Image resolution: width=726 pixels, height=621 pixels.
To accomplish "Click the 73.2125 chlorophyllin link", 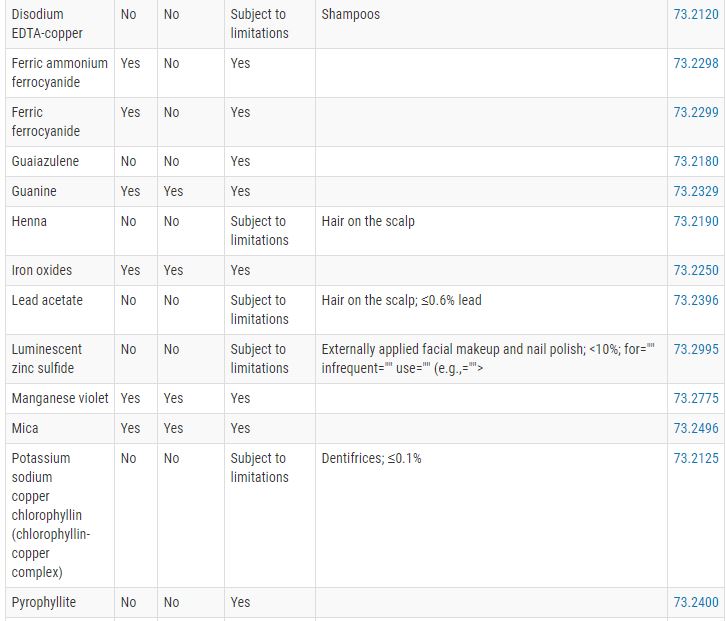I will pos(696,458).
